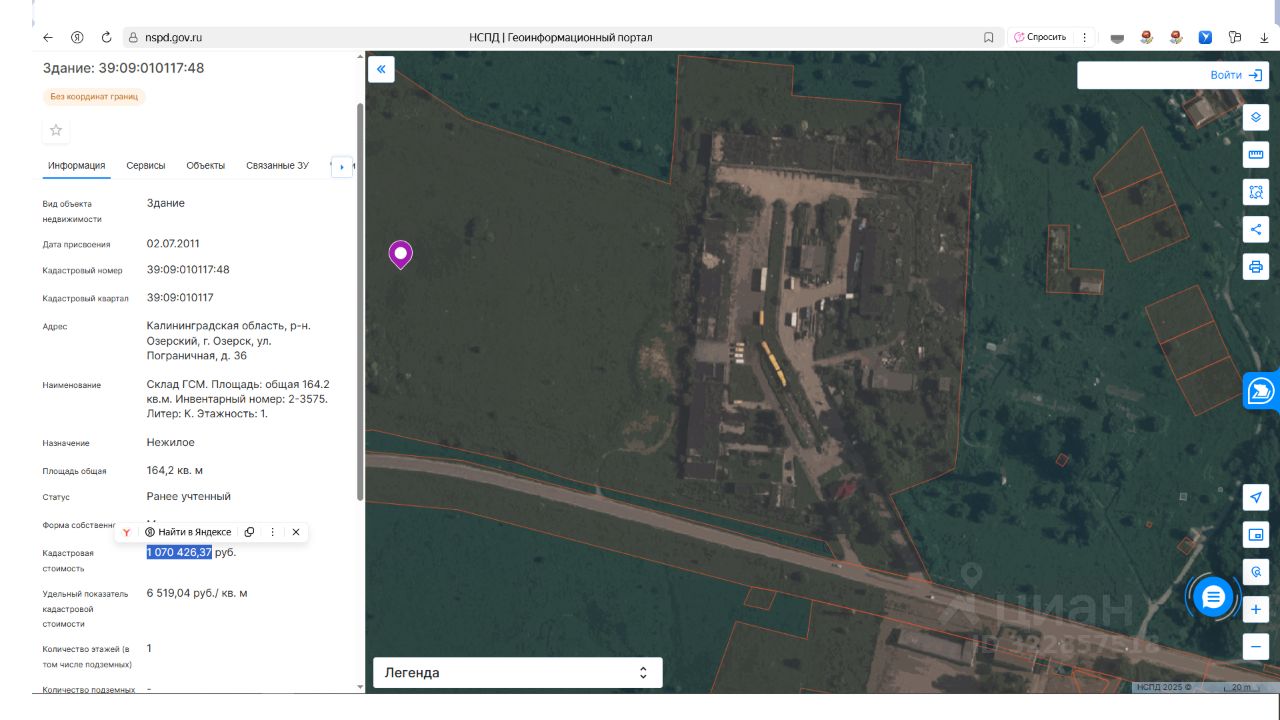Select the area selection tool on map

click(x=1256, y=192)
